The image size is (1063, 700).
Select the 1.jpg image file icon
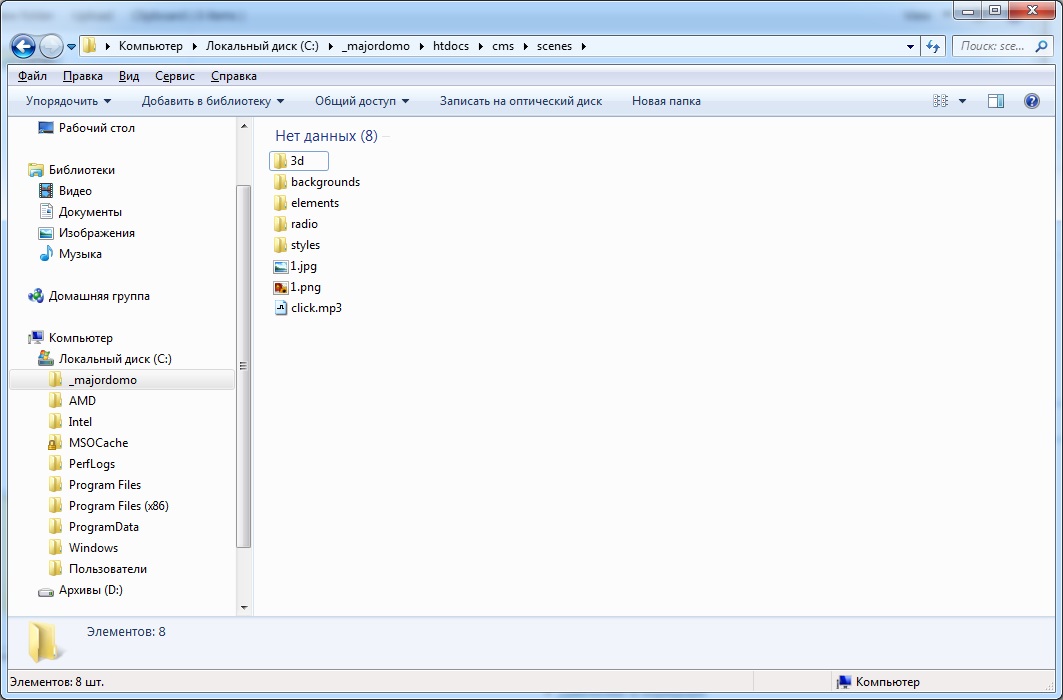coord(281,266)
